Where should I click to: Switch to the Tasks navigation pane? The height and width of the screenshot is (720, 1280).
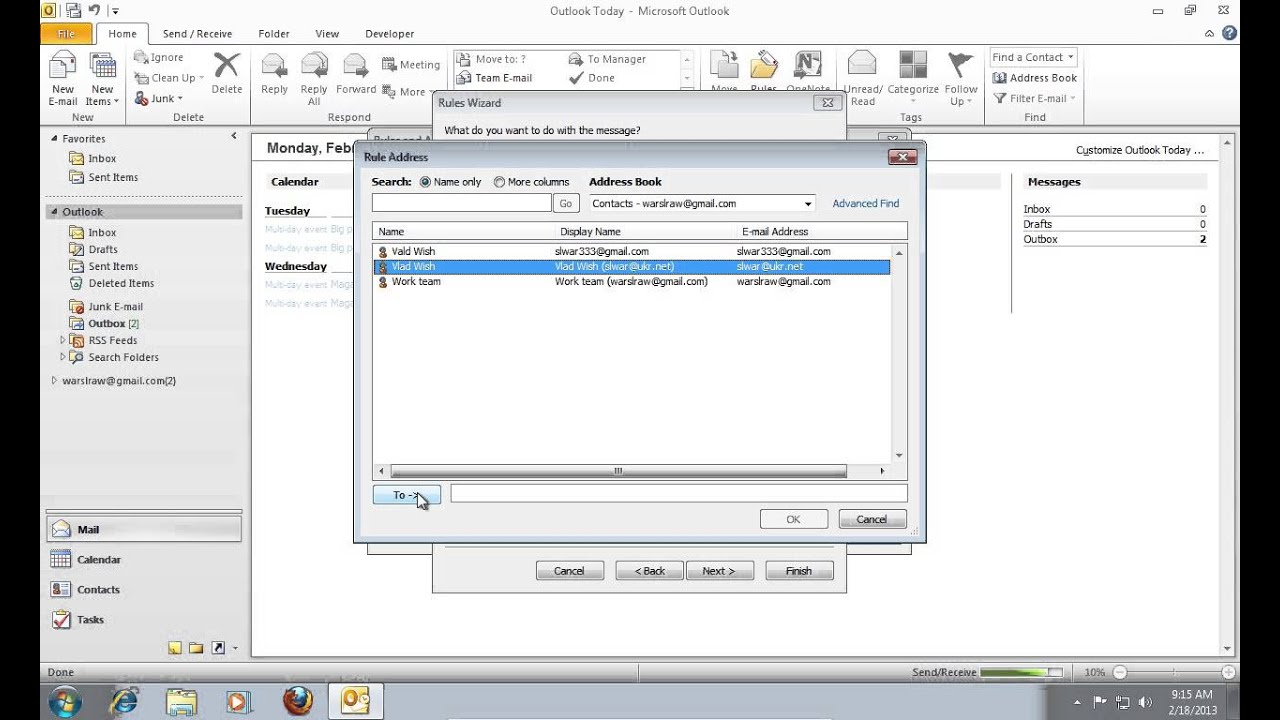[x=144, y=620]
